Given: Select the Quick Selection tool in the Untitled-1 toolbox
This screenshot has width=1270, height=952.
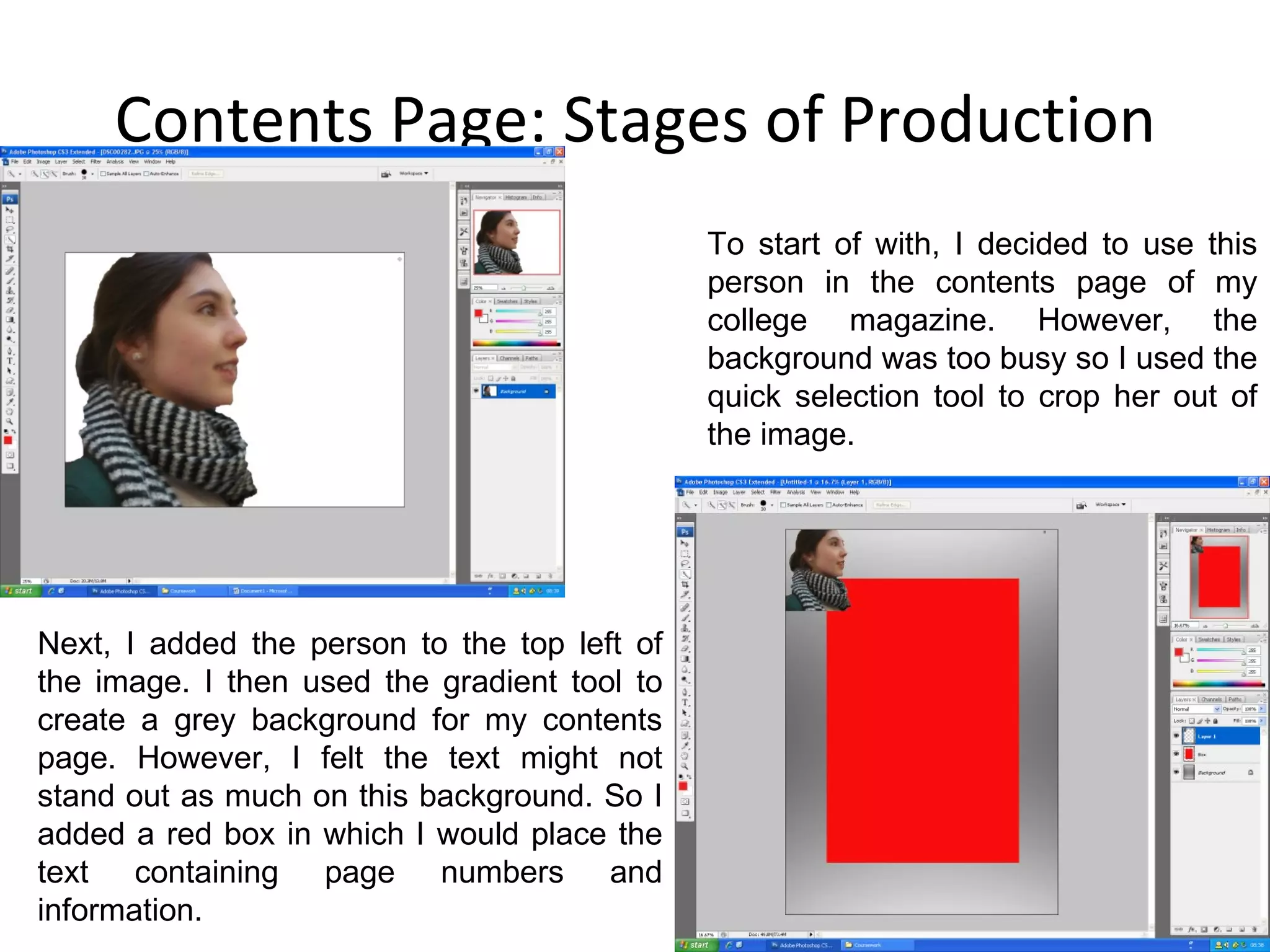Looking at the screenshot, I should coord(685,574).
